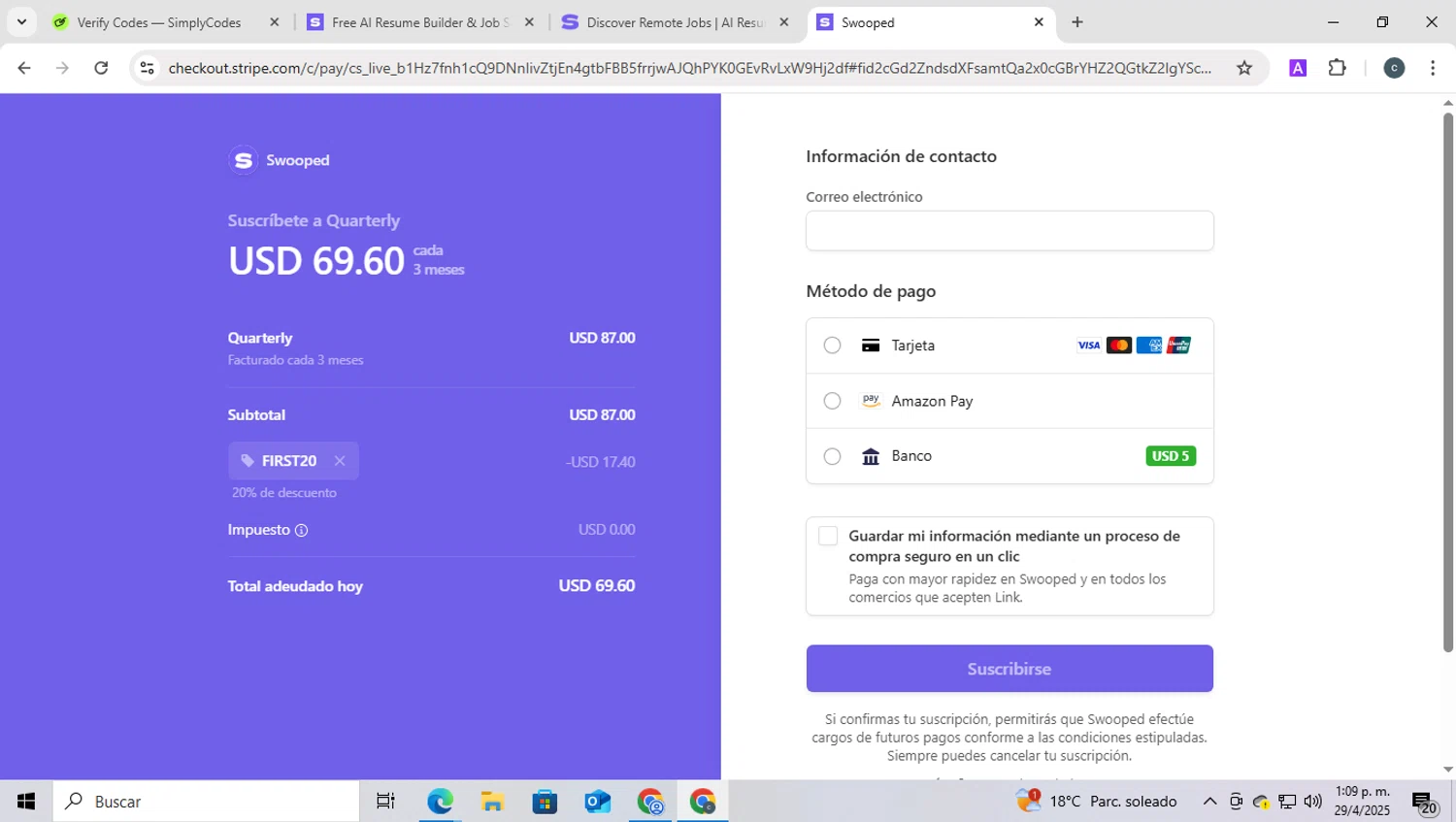Go back to previous page

(24, 68)
